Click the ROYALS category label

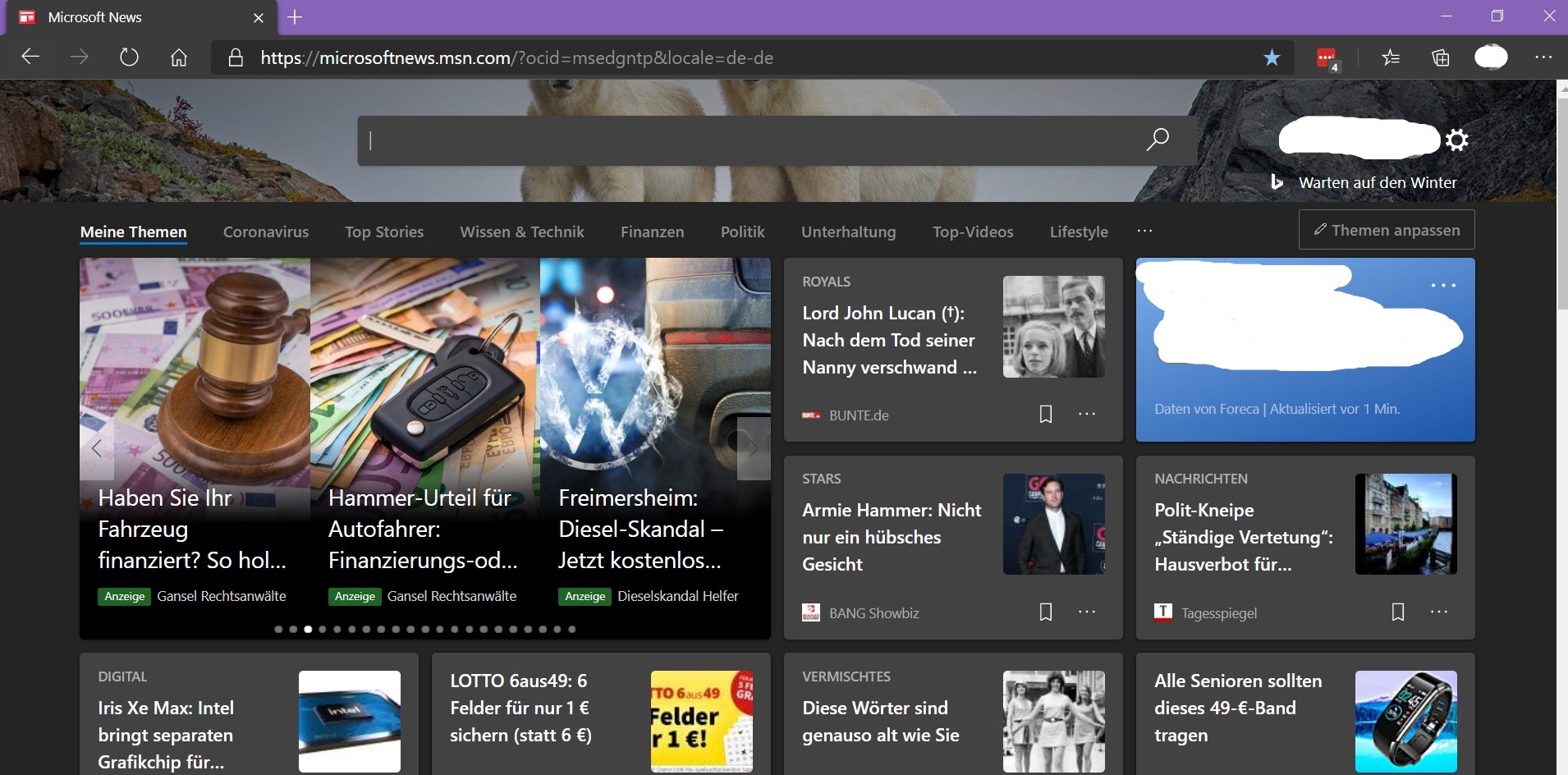pyautogui.click(x=826, y=282)
